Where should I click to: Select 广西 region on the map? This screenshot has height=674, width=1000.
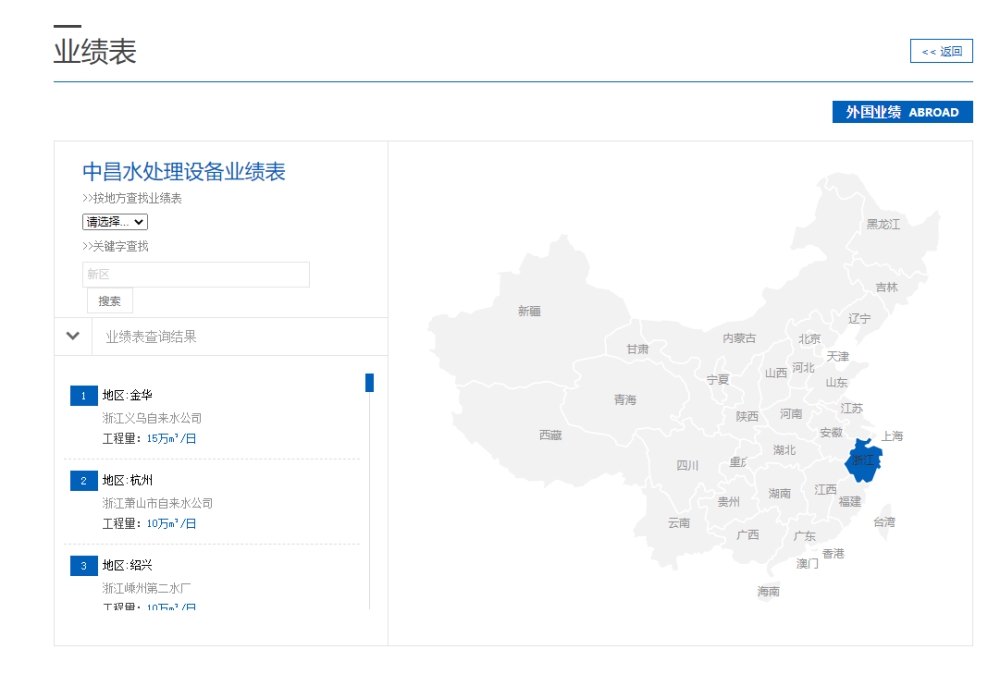747,534
